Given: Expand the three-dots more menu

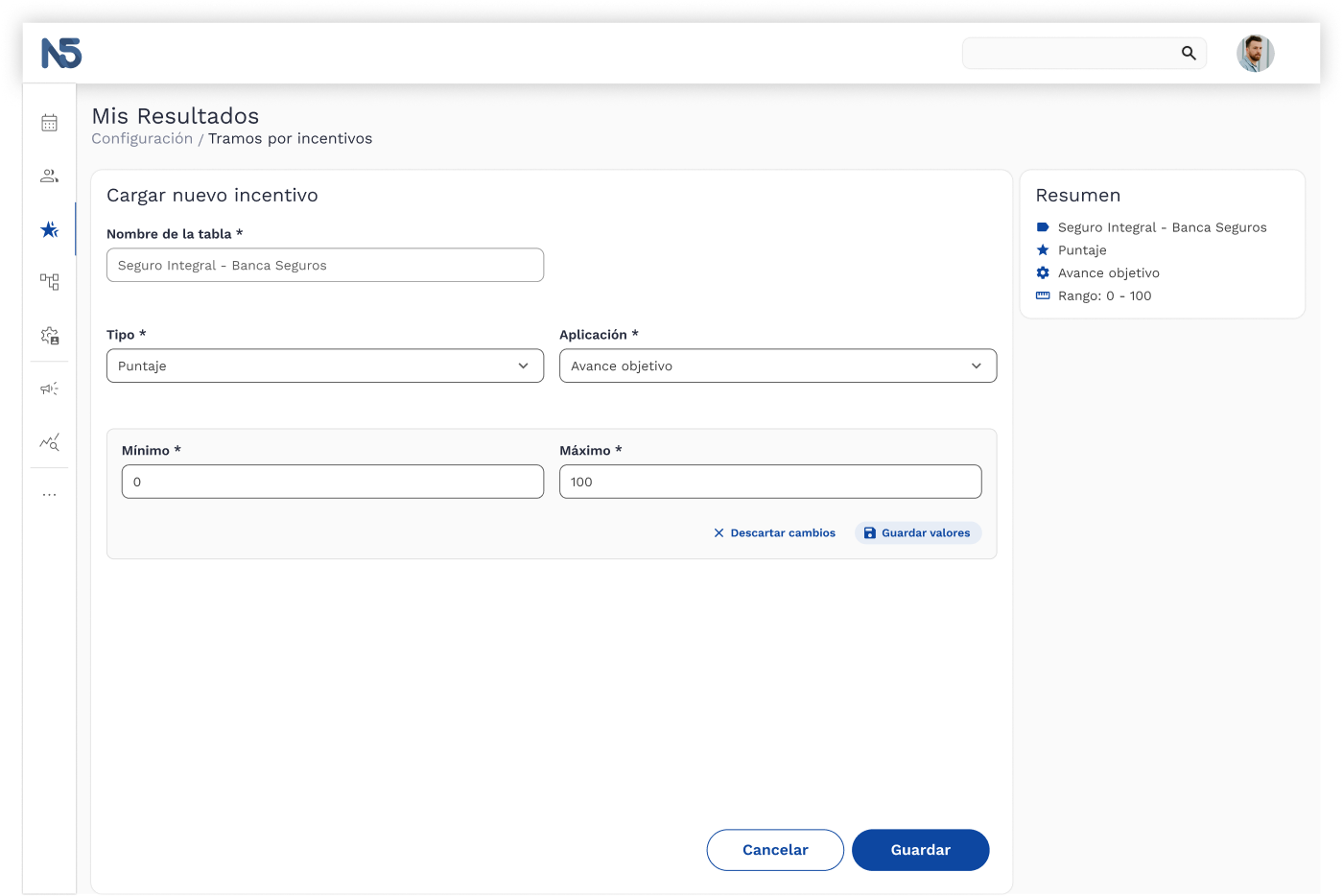Looking at the screenshot, I should [50, 495].
